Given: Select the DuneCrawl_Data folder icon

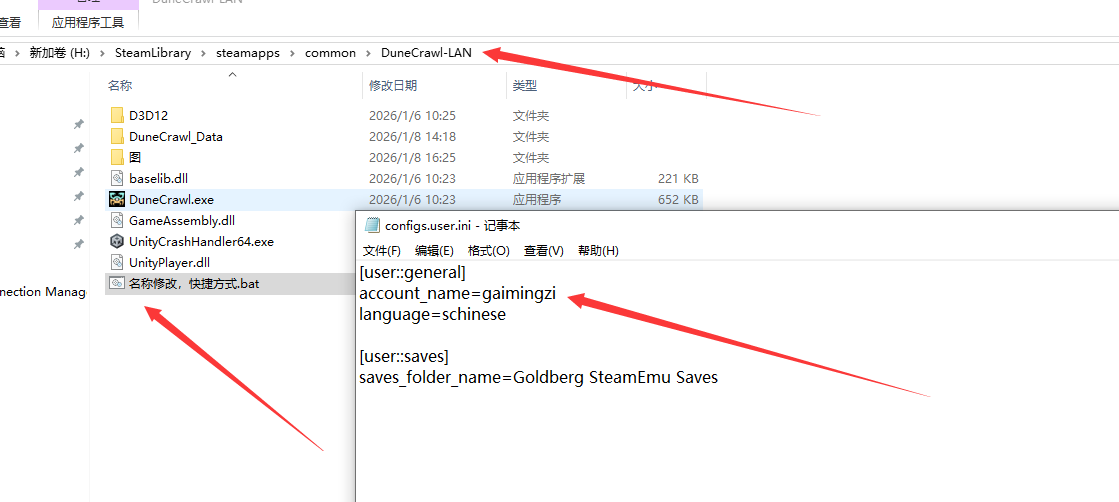Looking at the screenshot, I should (117, 136).
